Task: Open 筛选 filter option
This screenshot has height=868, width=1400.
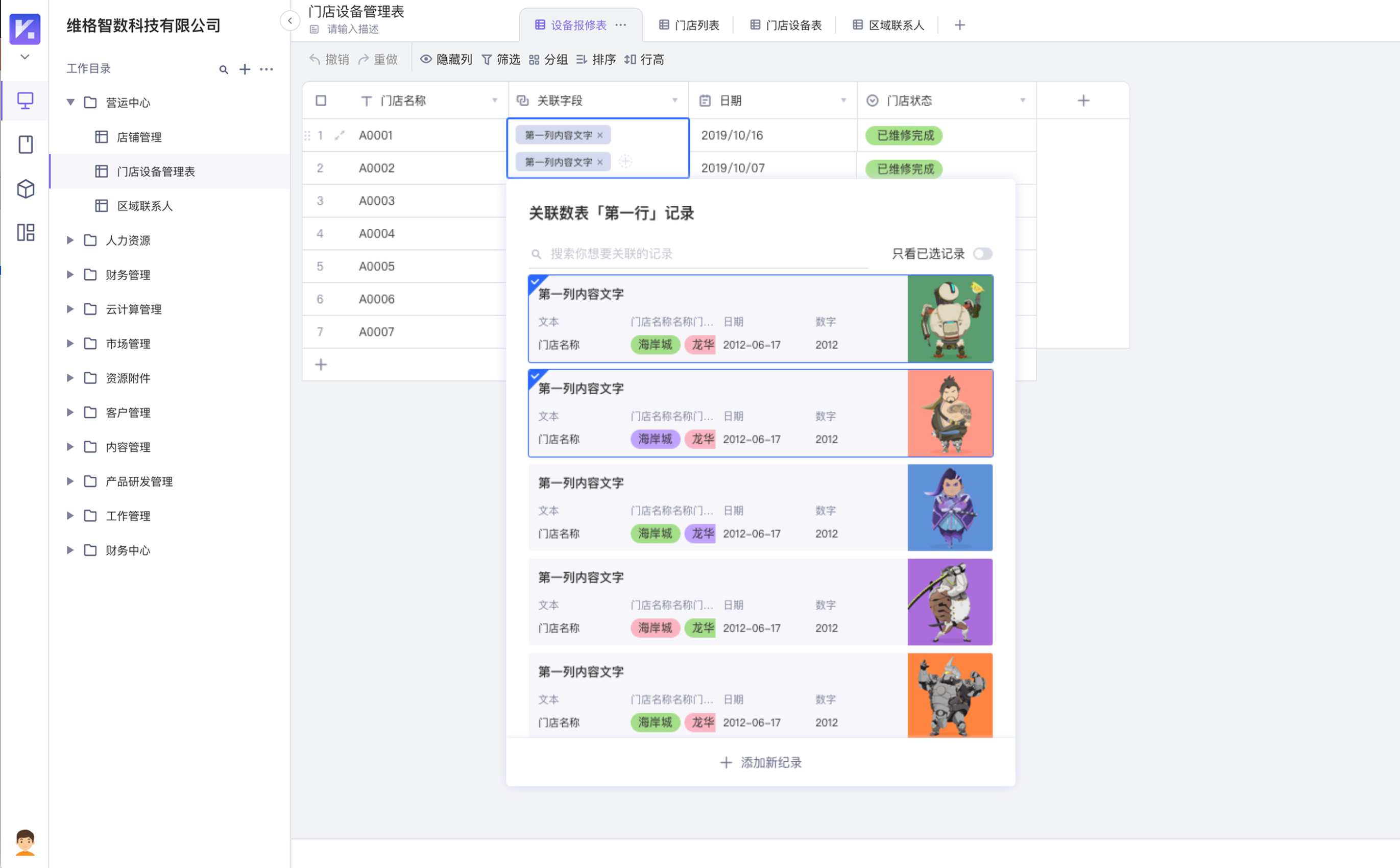Action: pos(500,60)
